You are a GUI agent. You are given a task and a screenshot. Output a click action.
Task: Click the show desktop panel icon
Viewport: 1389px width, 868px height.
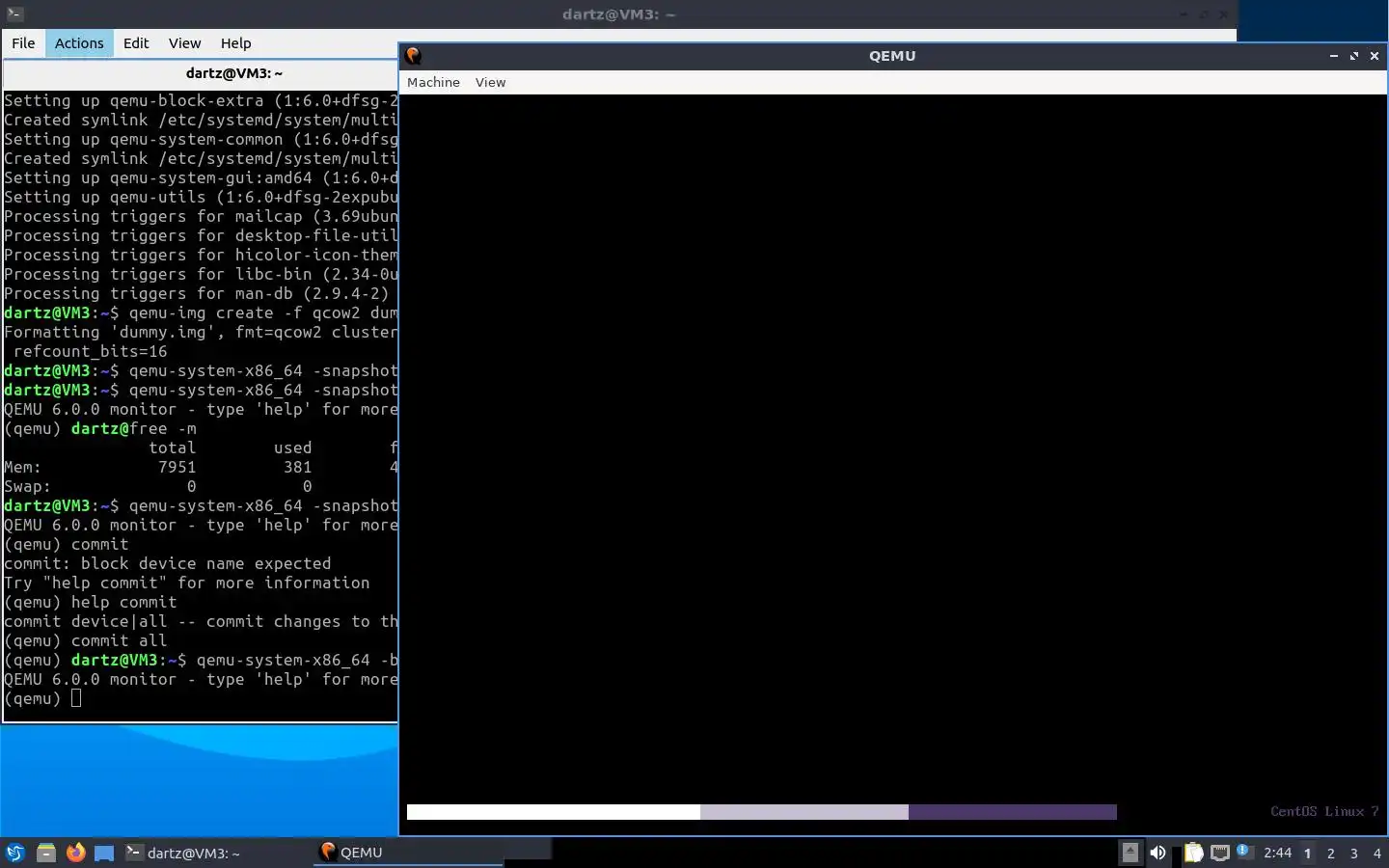point(104,853)
